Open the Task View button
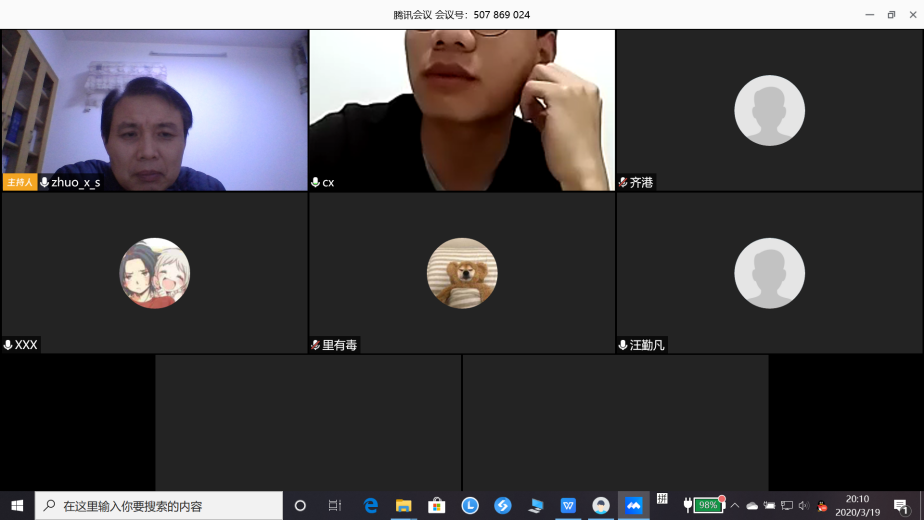The image size is (924, 520). pyautogui.click(x=335, y=505)
